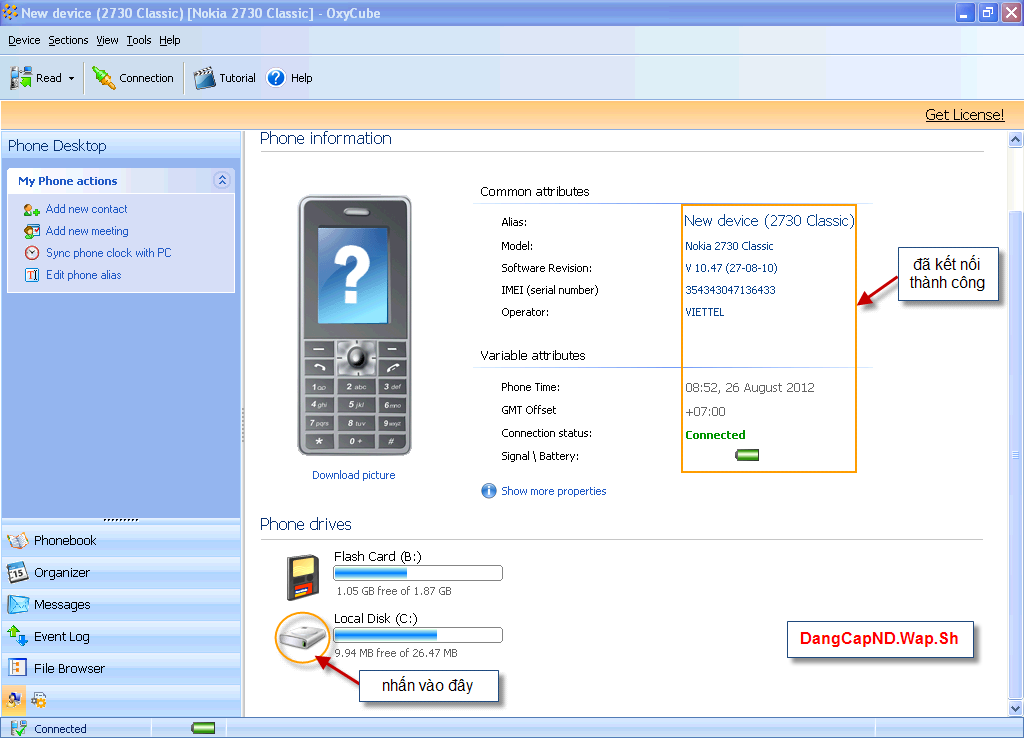This screenshot has height=738, width=1024.
Task: Click the Local Disk (C:) usage bar
Action: [418, 635]
